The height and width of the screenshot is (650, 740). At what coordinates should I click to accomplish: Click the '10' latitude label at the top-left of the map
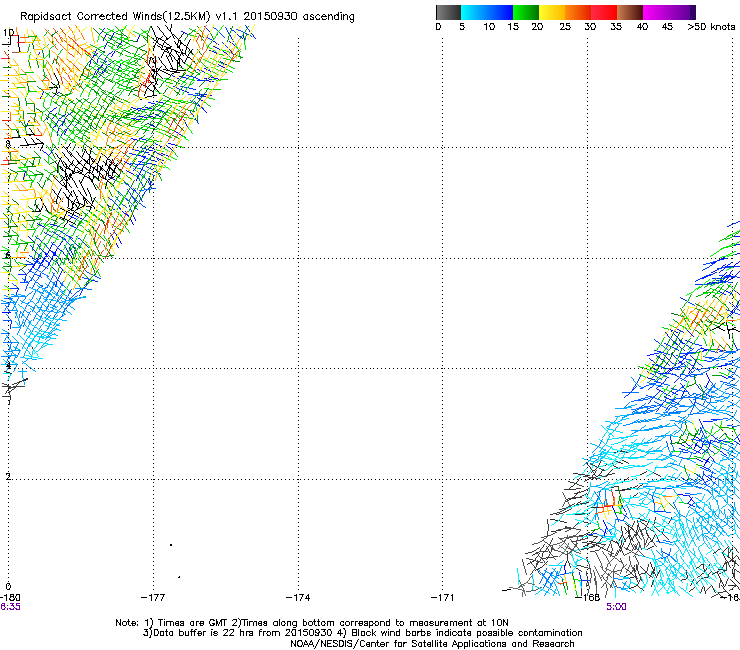click(x=8, y=33)
